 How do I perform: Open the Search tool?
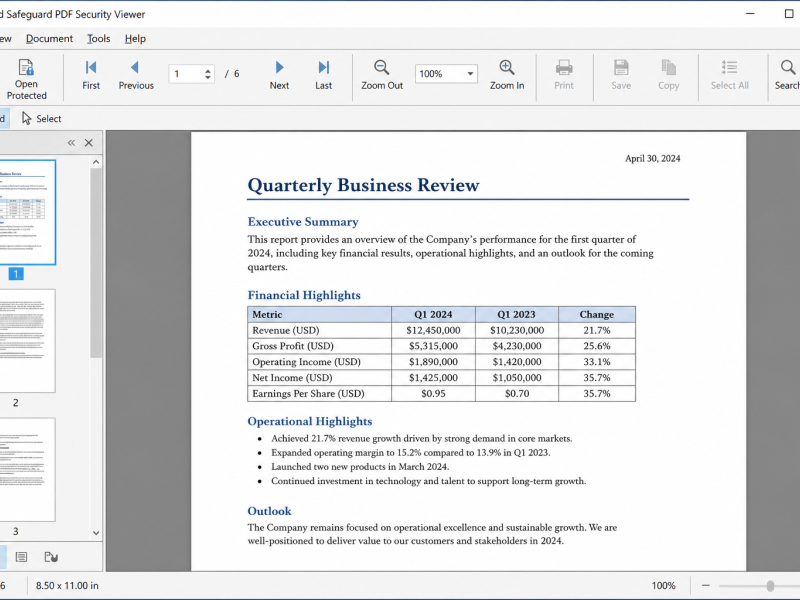click(x=787, y=74)
